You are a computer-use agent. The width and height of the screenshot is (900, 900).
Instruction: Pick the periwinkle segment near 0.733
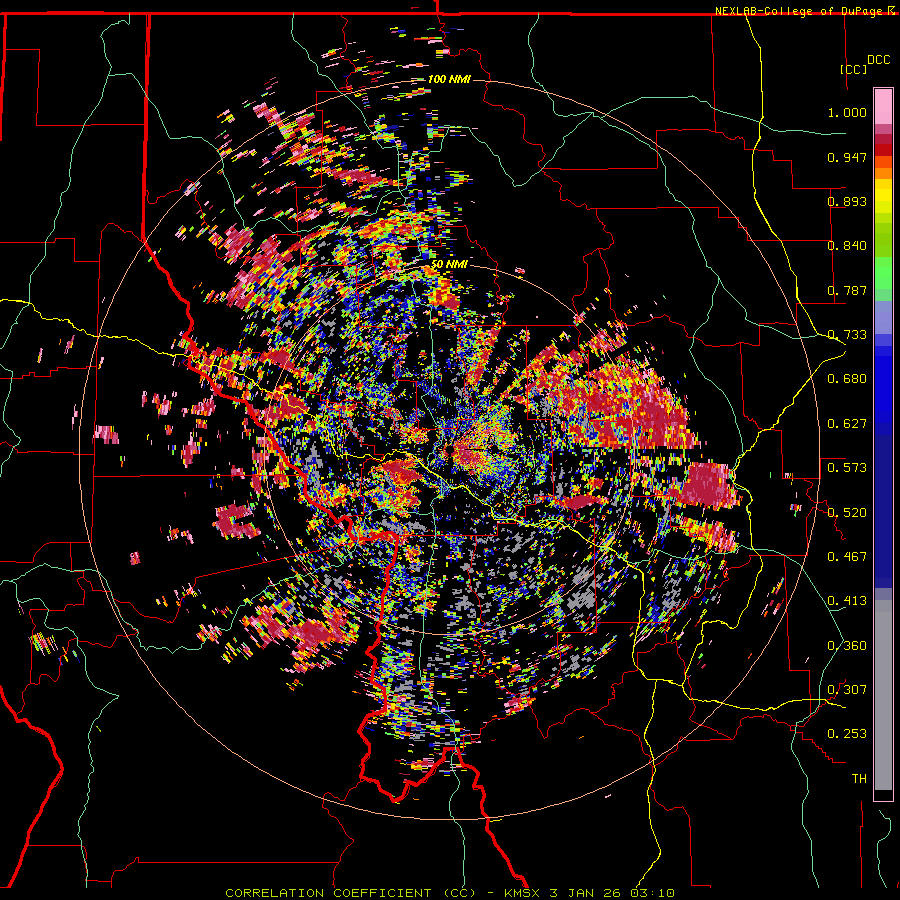883,317
